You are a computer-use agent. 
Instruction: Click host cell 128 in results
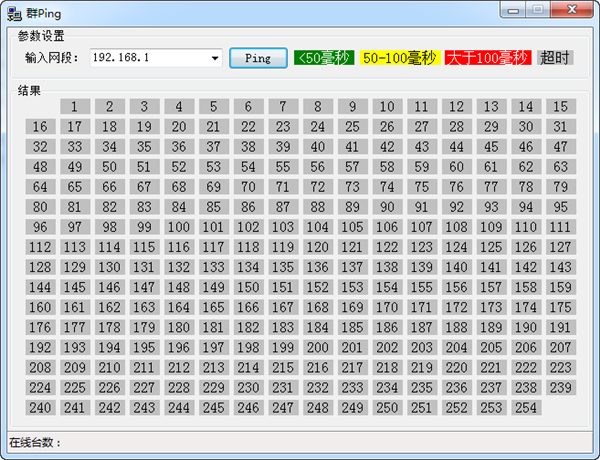click(40, 267)
